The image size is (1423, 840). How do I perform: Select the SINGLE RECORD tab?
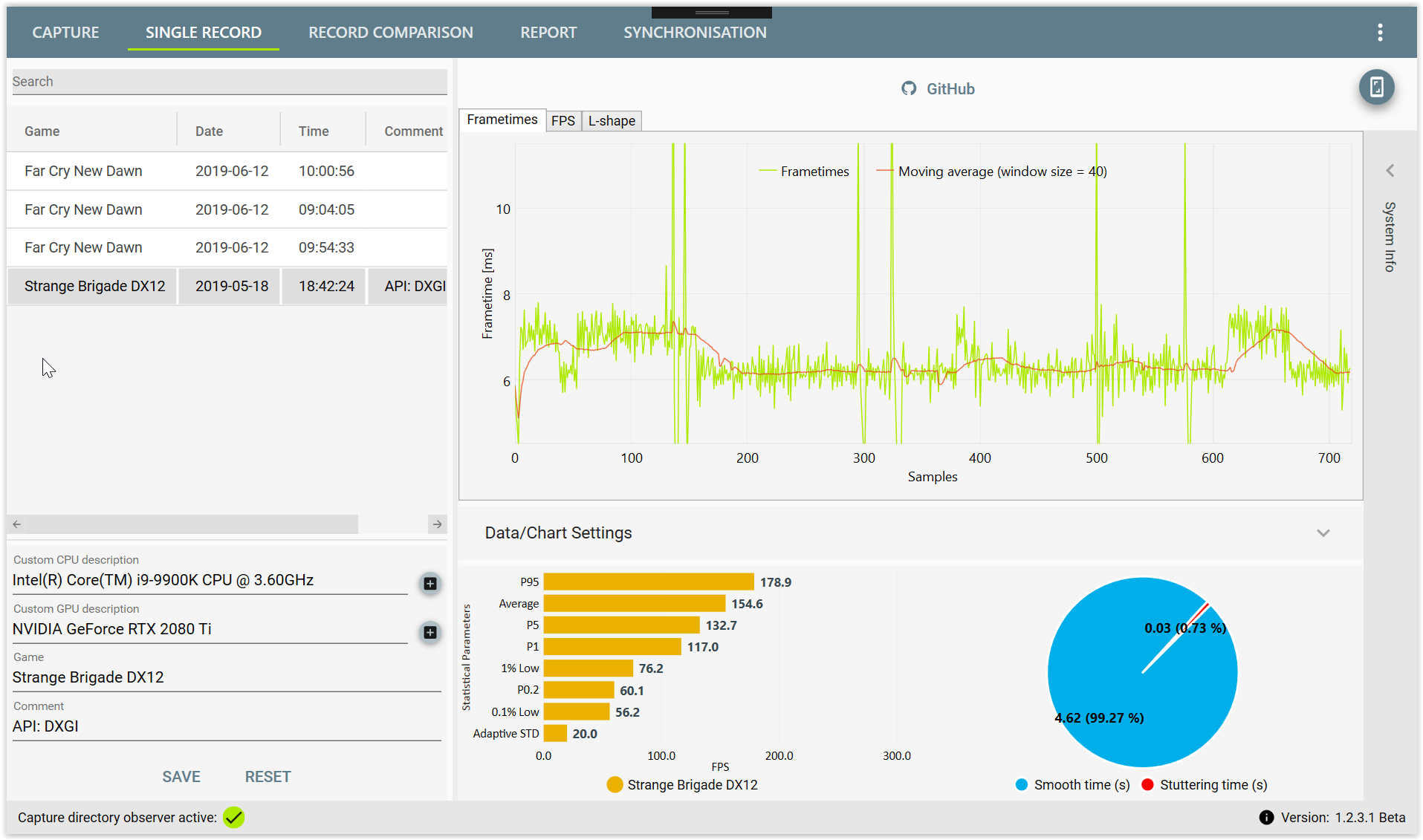[x=203, y=32]
